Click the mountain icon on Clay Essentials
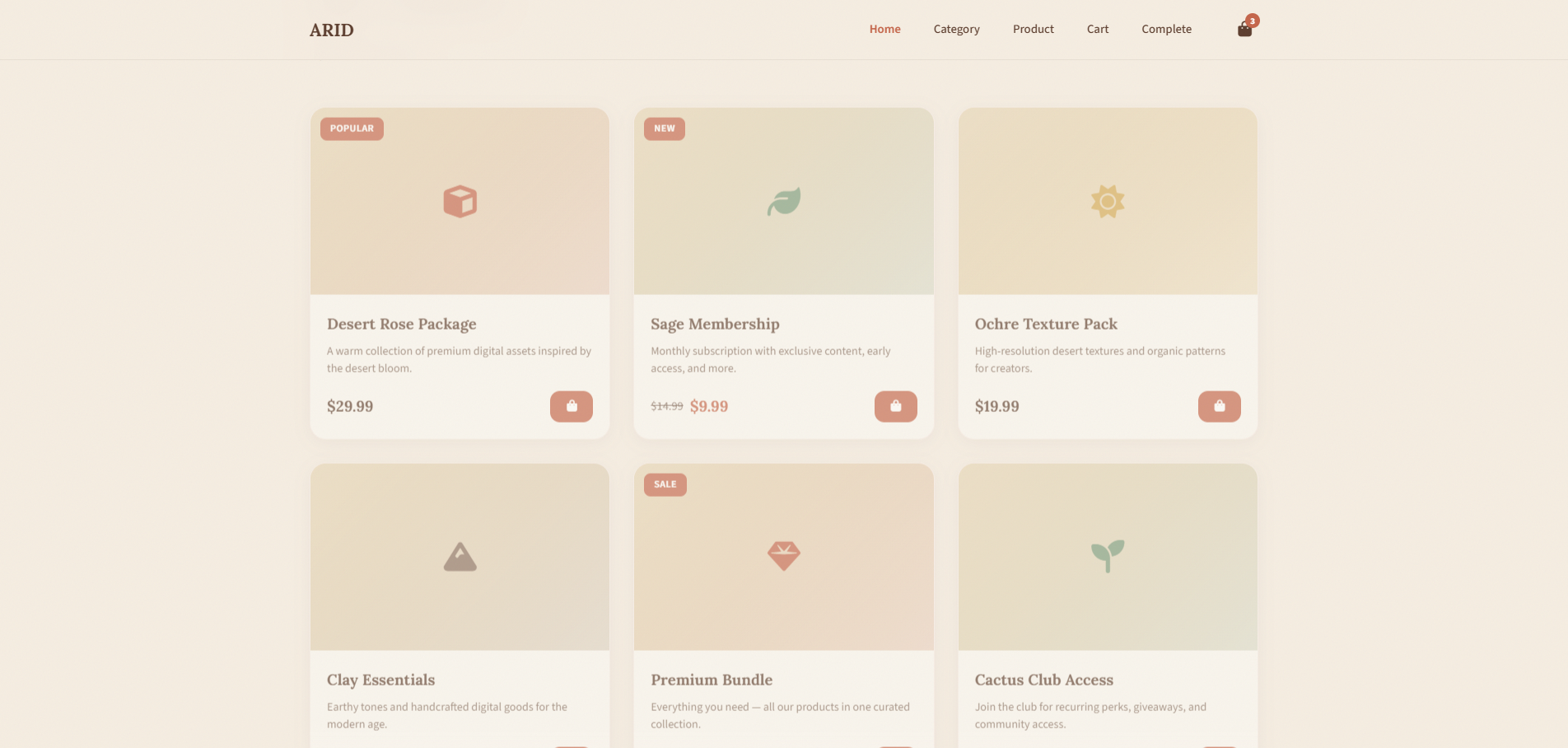Viewport: 1568px width, 748px height. point(460,557)
